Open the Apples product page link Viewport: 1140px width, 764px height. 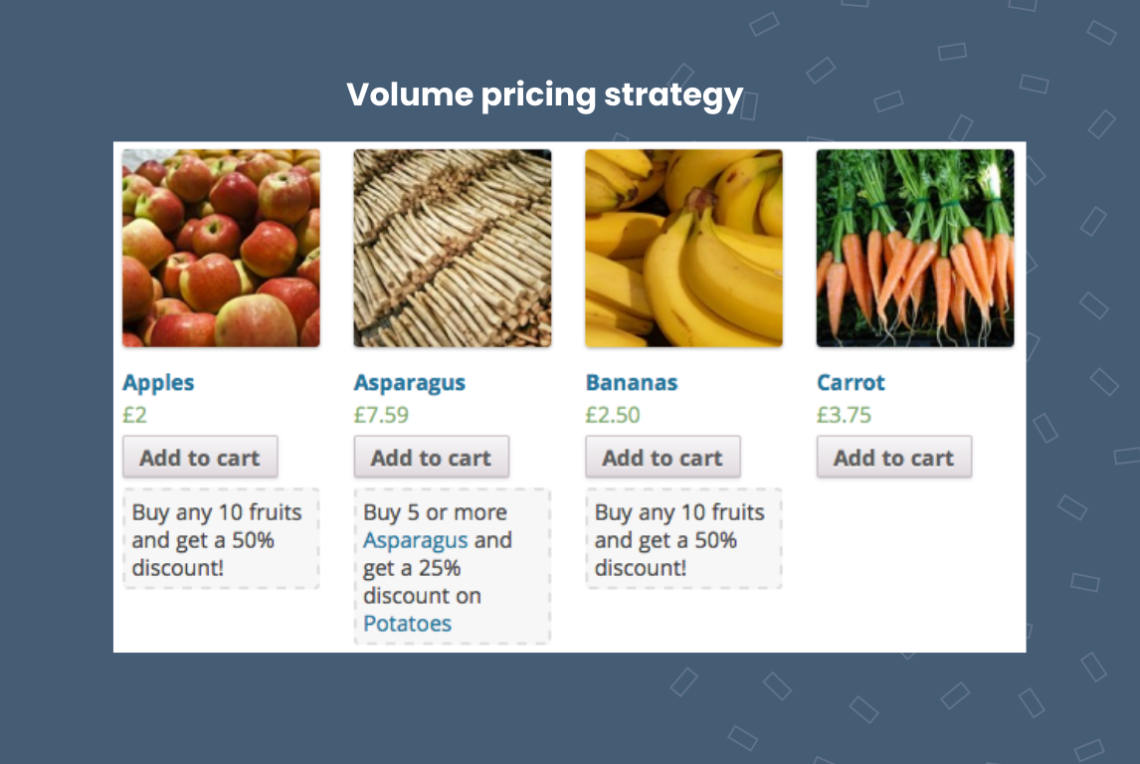(x=158, y=382)
